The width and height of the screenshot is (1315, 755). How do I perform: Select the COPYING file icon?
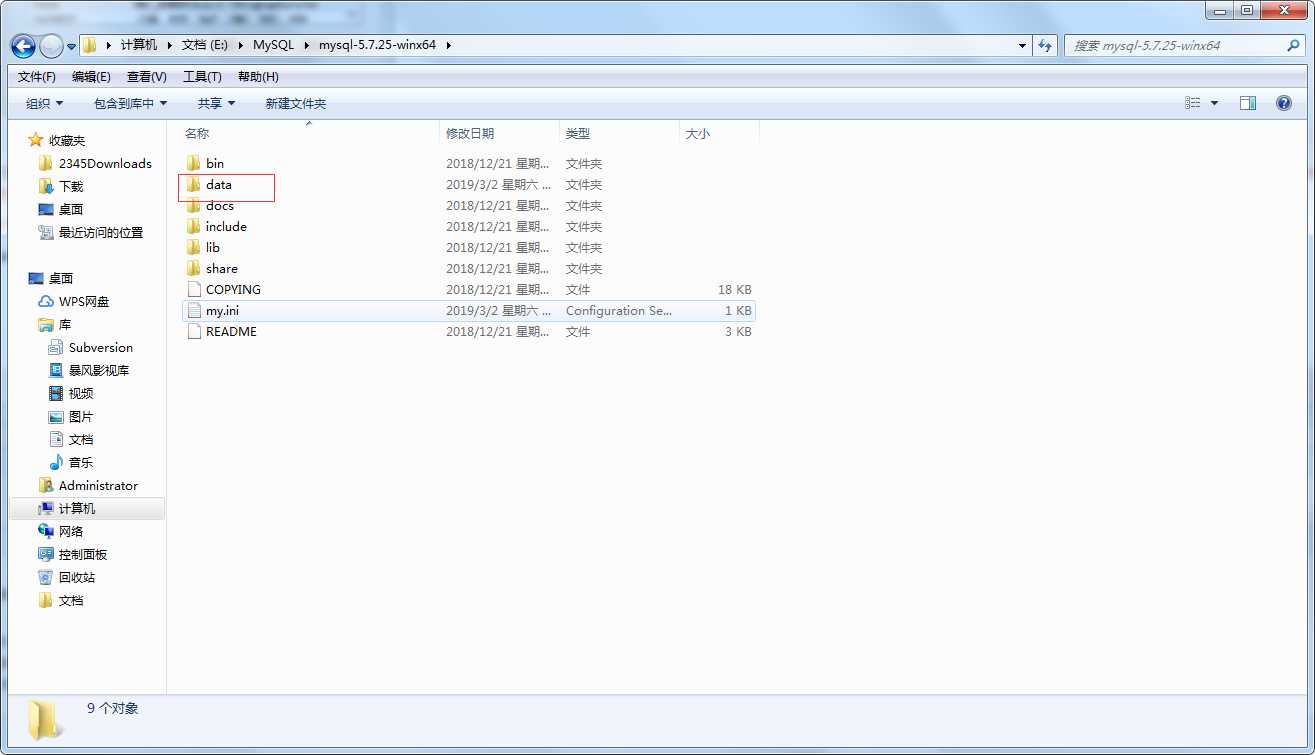click(194, 289)
